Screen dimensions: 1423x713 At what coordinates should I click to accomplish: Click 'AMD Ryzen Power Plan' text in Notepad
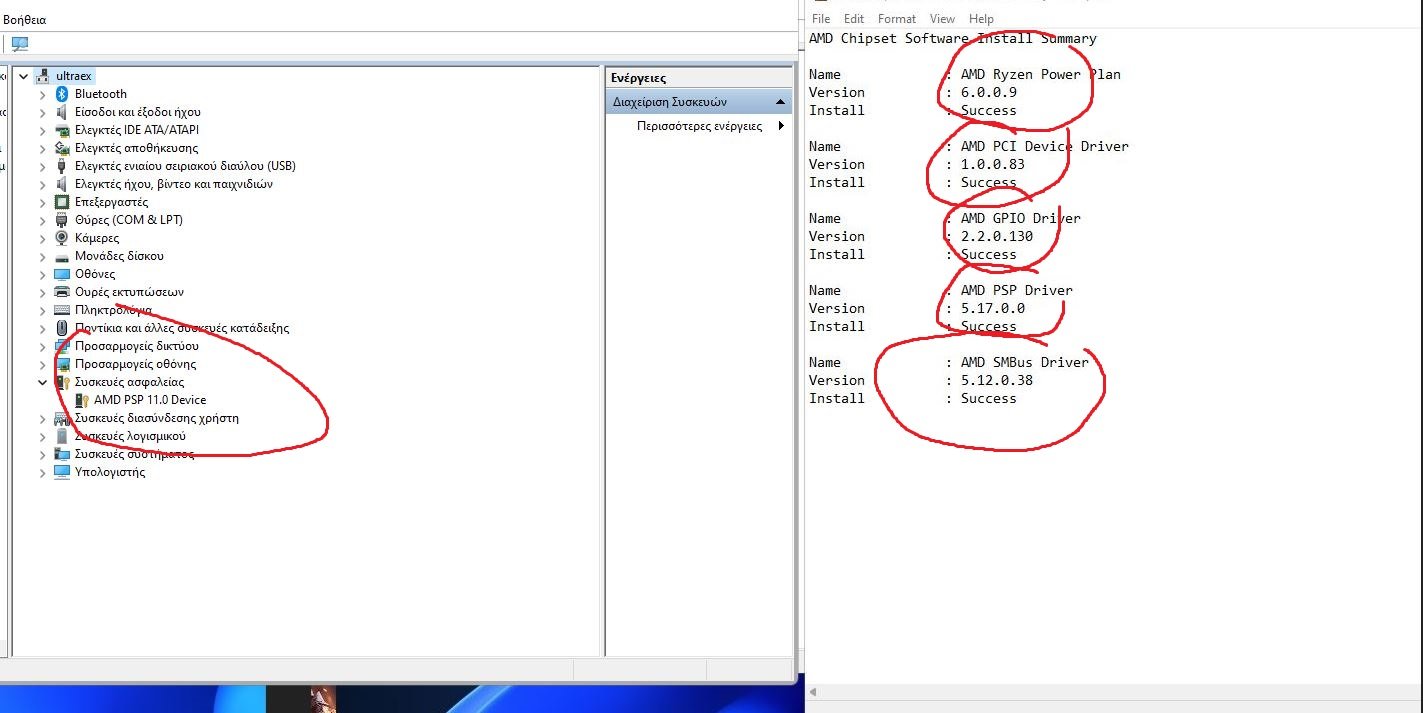[x=1041, y=74]
